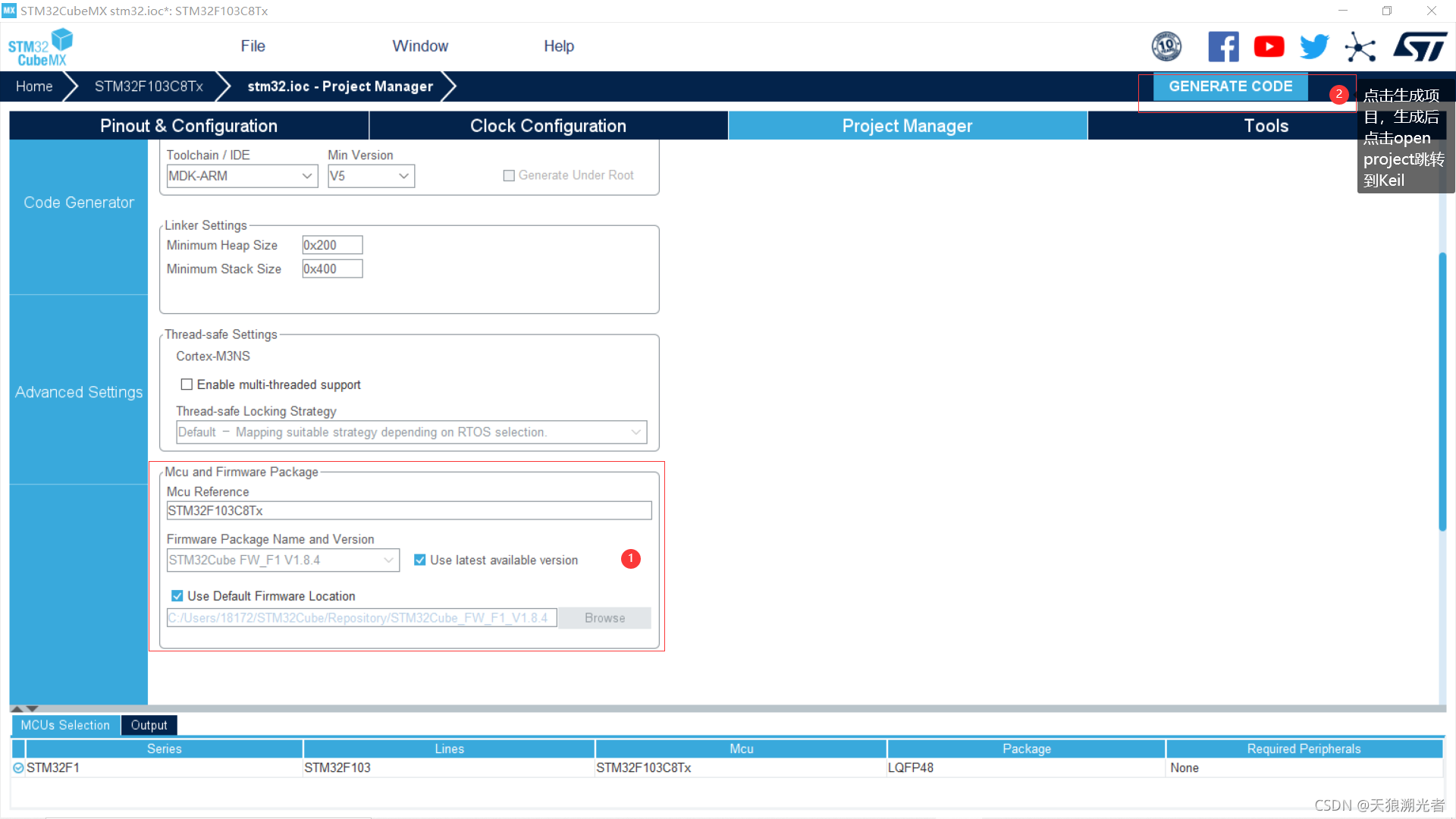Expand the Min Version V5 dropdown
1456x819 pixels.
(371, 176)
